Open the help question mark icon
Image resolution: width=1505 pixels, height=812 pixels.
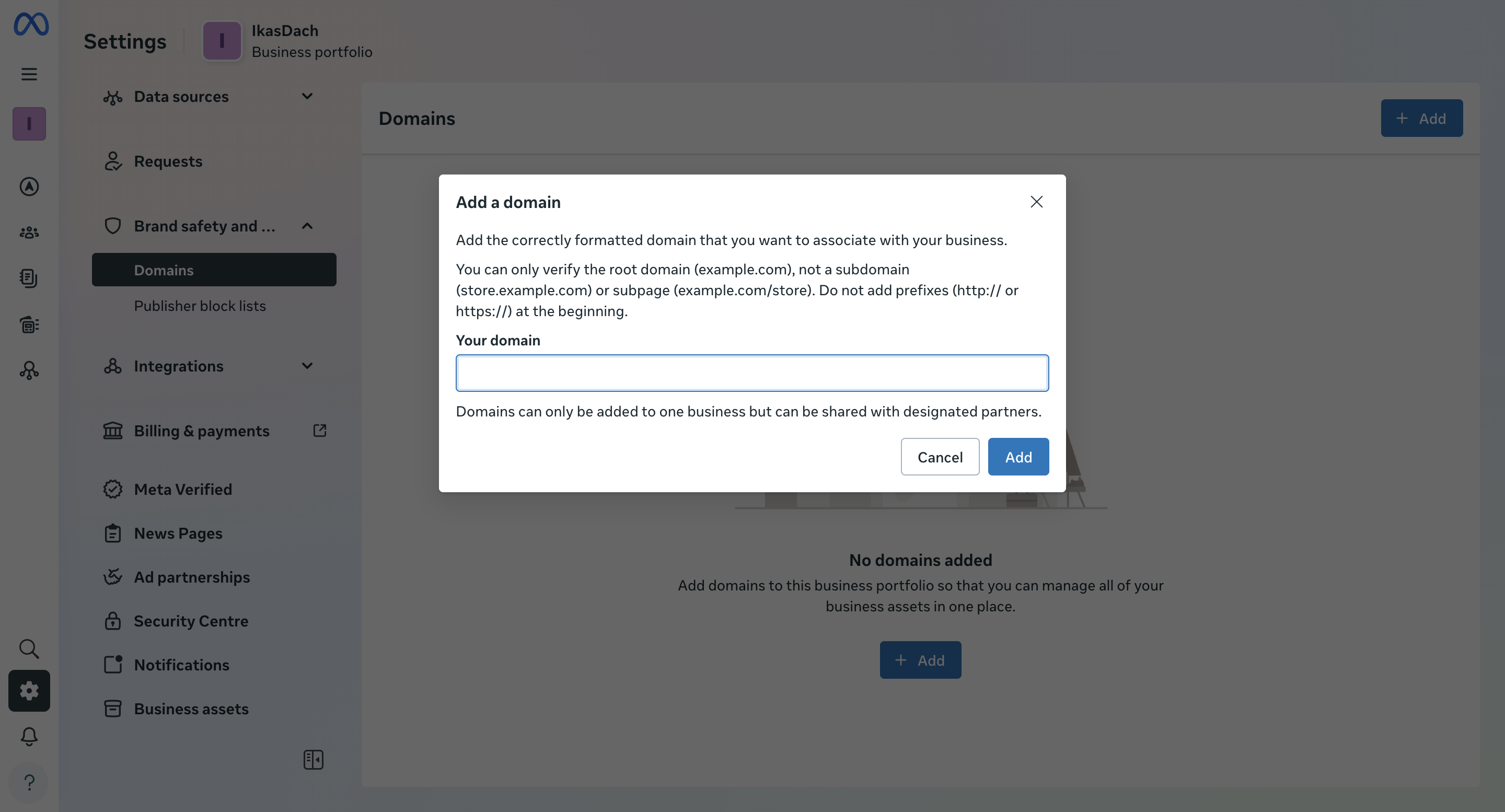pyautogui.click(x=29, y=782)
